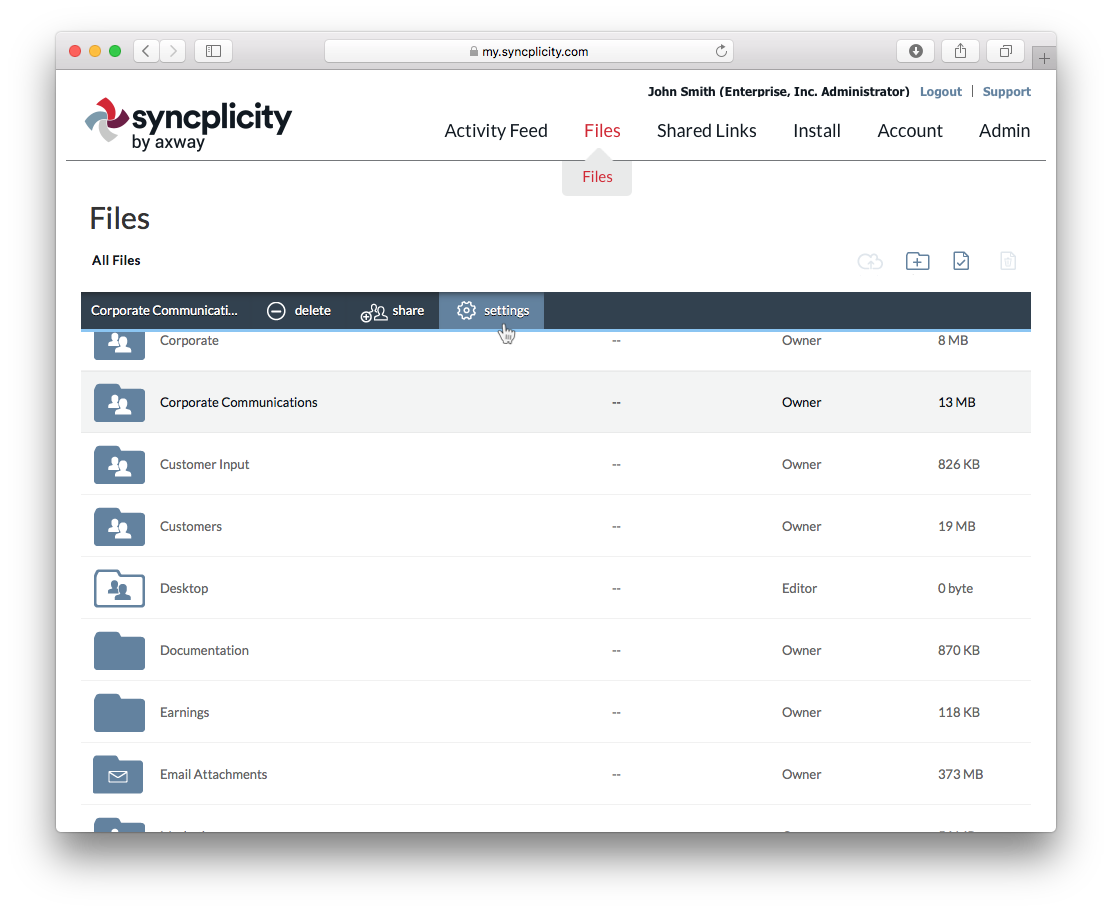The image size is (1112, 912).
Task: Click the document checkmark icon
Action: tap(961, 261)
